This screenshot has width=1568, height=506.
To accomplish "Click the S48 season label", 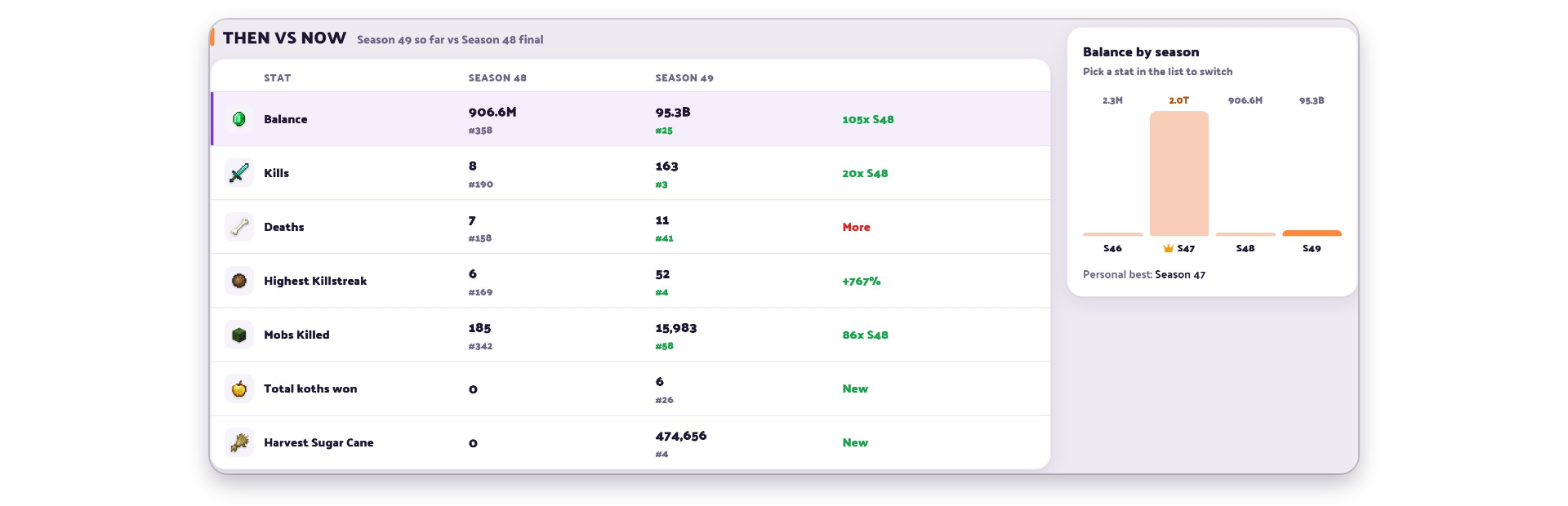I will point(1245,248).
